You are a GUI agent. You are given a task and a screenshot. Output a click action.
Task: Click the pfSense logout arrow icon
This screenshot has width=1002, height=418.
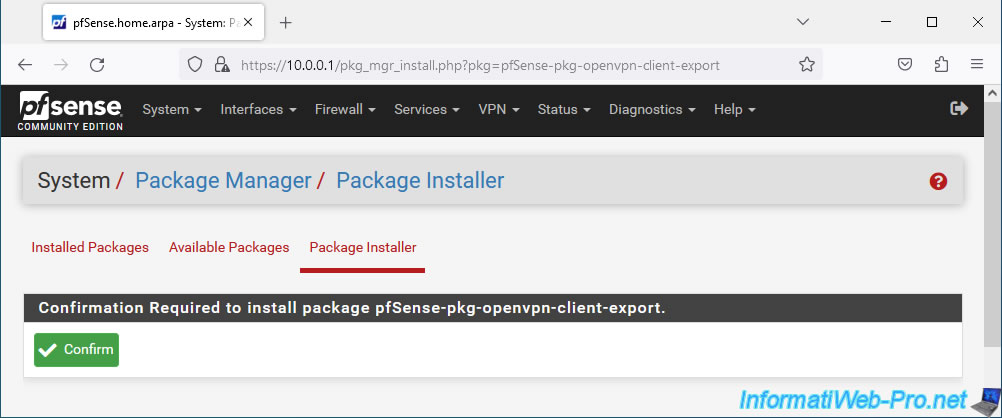959,109
